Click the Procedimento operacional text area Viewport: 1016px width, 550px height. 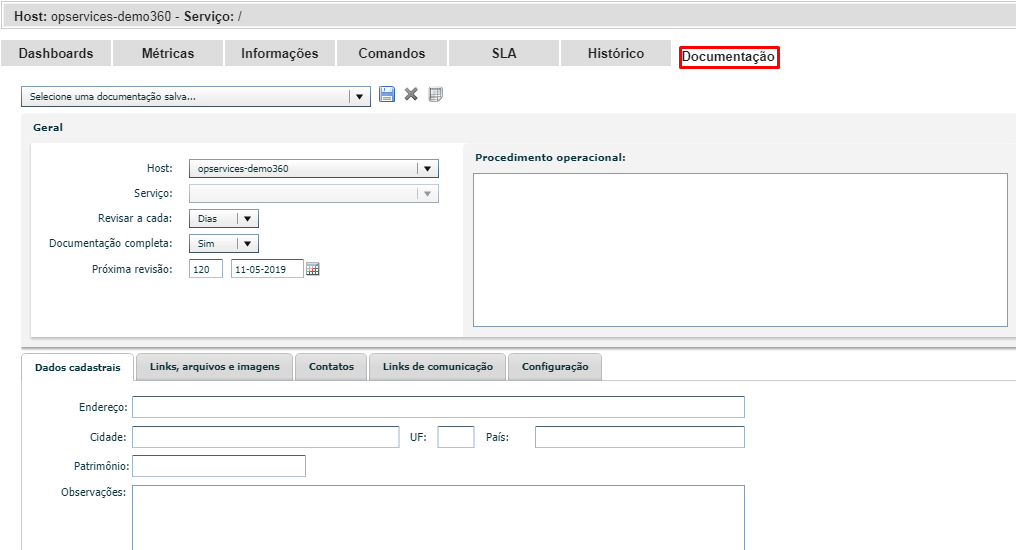click(740, 250)
